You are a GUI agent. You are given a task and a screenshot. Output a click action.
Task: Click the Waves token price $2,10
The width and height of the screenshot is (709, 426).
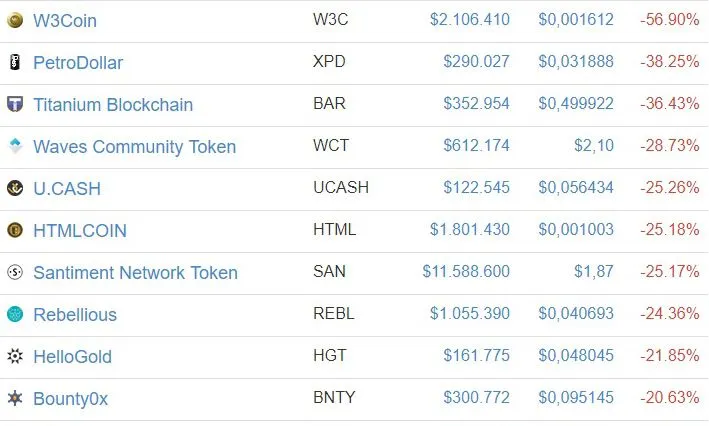point(594,146)
